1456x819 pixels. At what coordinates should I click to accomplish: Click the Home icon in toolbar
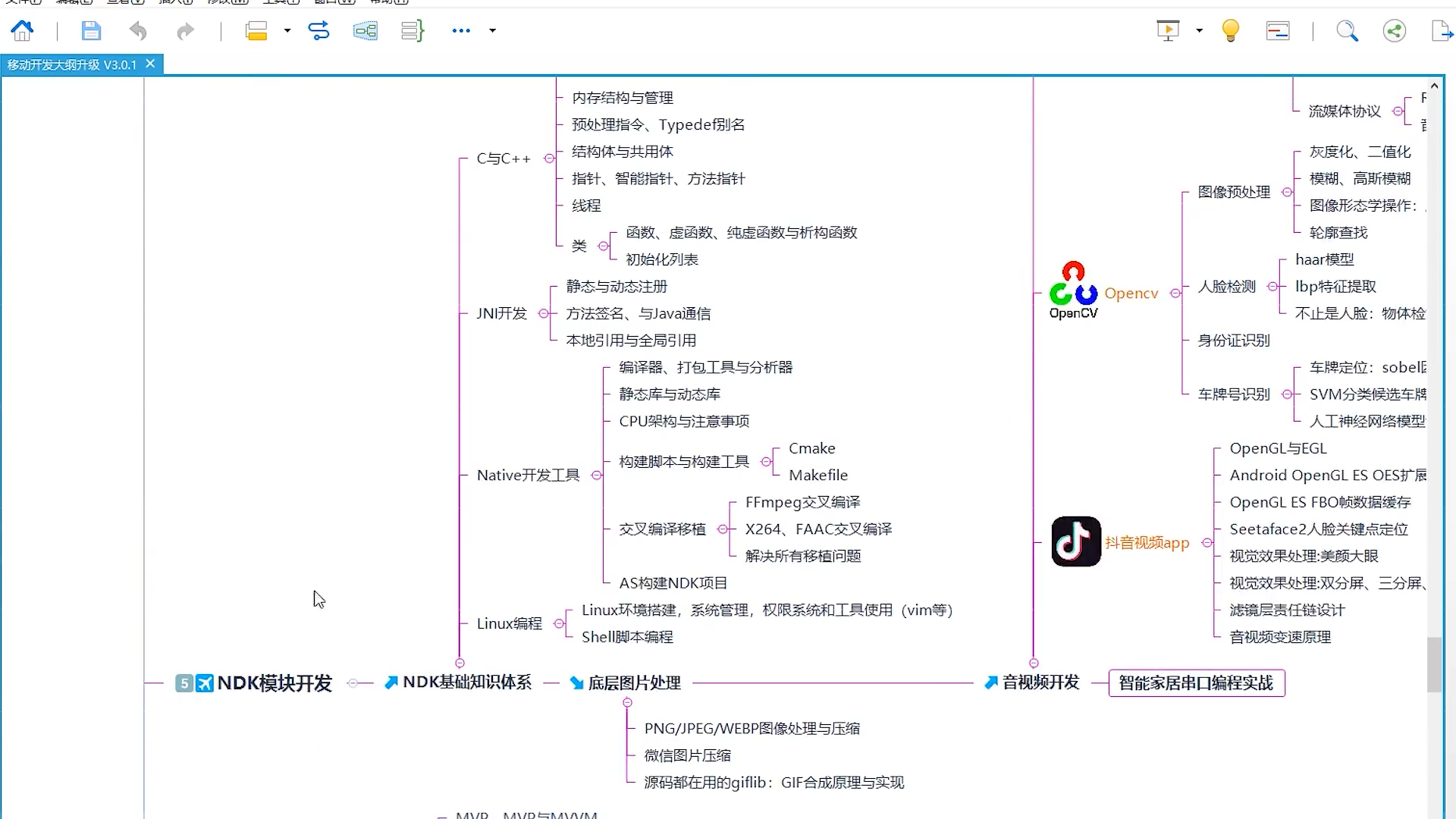[22, 31]
